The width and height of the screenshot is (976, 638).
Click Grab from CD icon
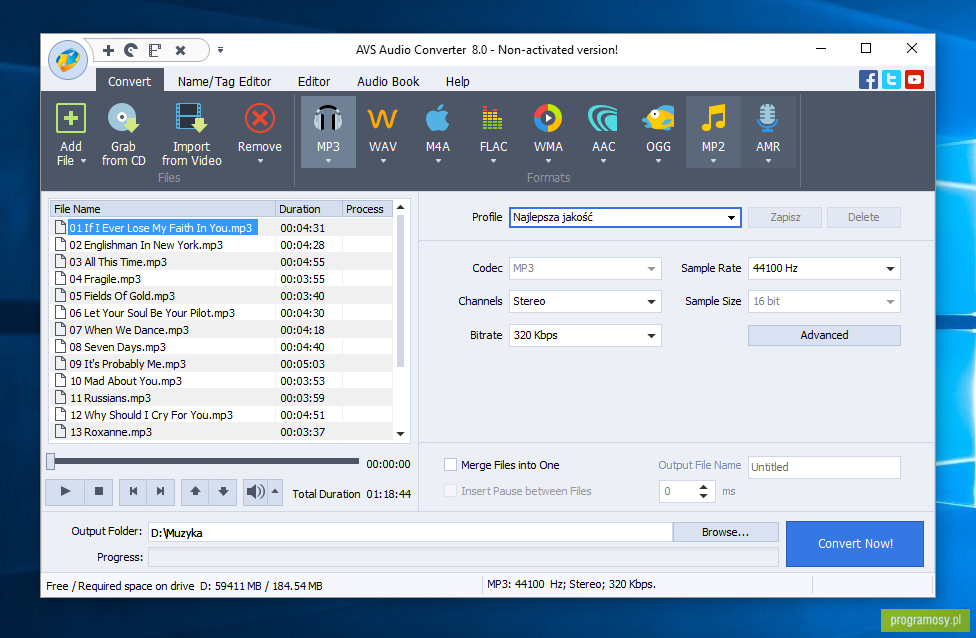coord(123,118)
